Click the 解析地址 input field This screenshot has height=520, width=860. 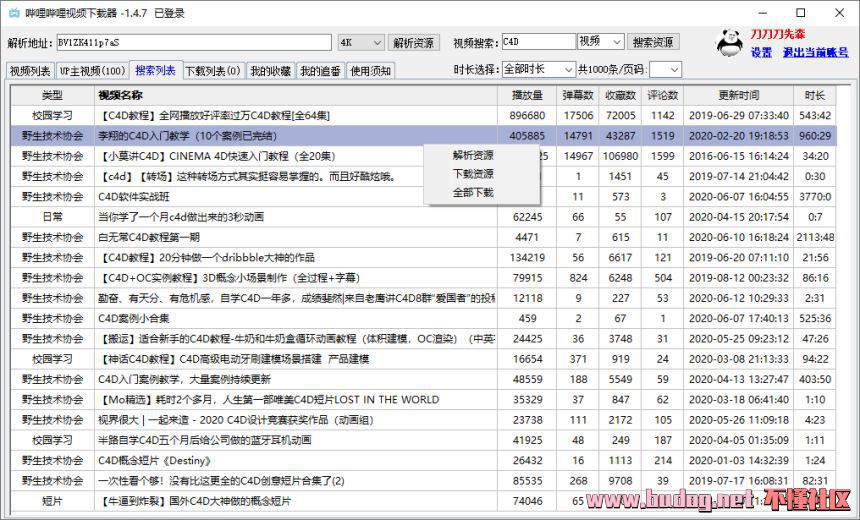pos(194,42)
